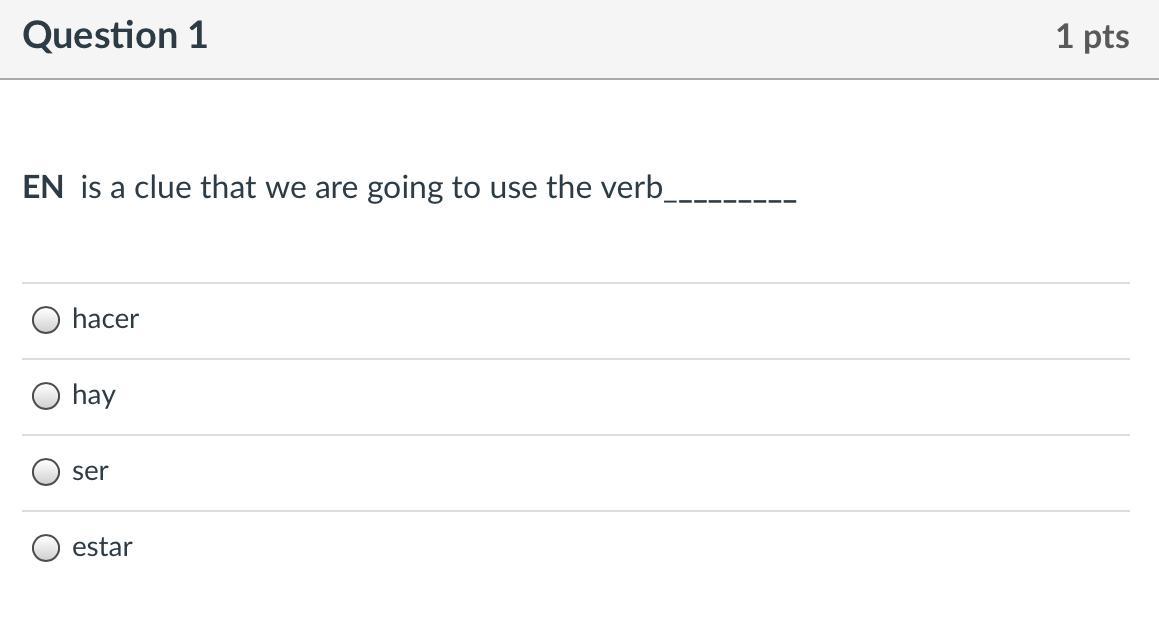
Task: Mark the "estar" radio button
Action: (x=46, y=548)
